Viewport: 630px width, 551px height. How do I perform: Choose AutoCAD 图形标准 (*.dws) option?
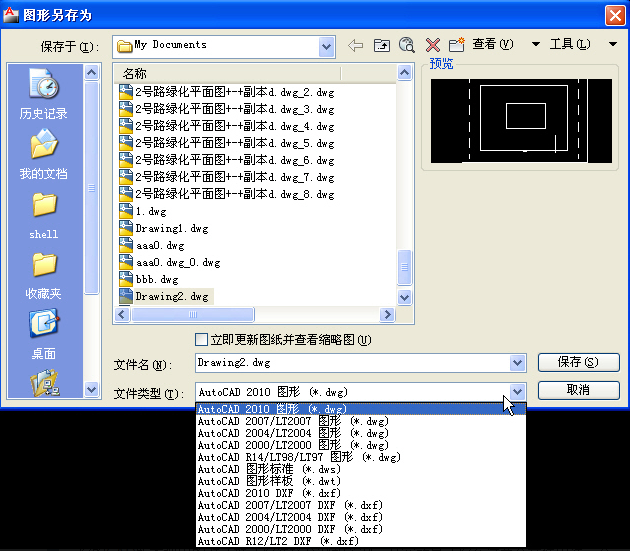pos(360,469)
